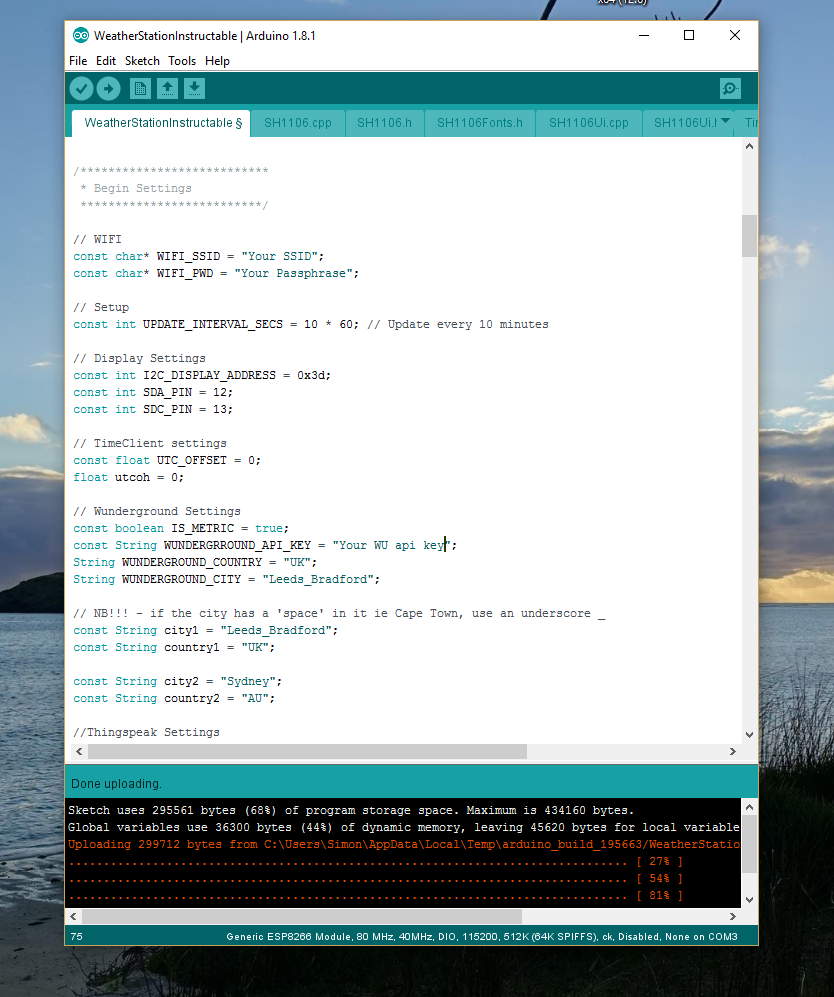Click the editor scroll down arrow
The image size is (834, 997).
pos(749,734)
